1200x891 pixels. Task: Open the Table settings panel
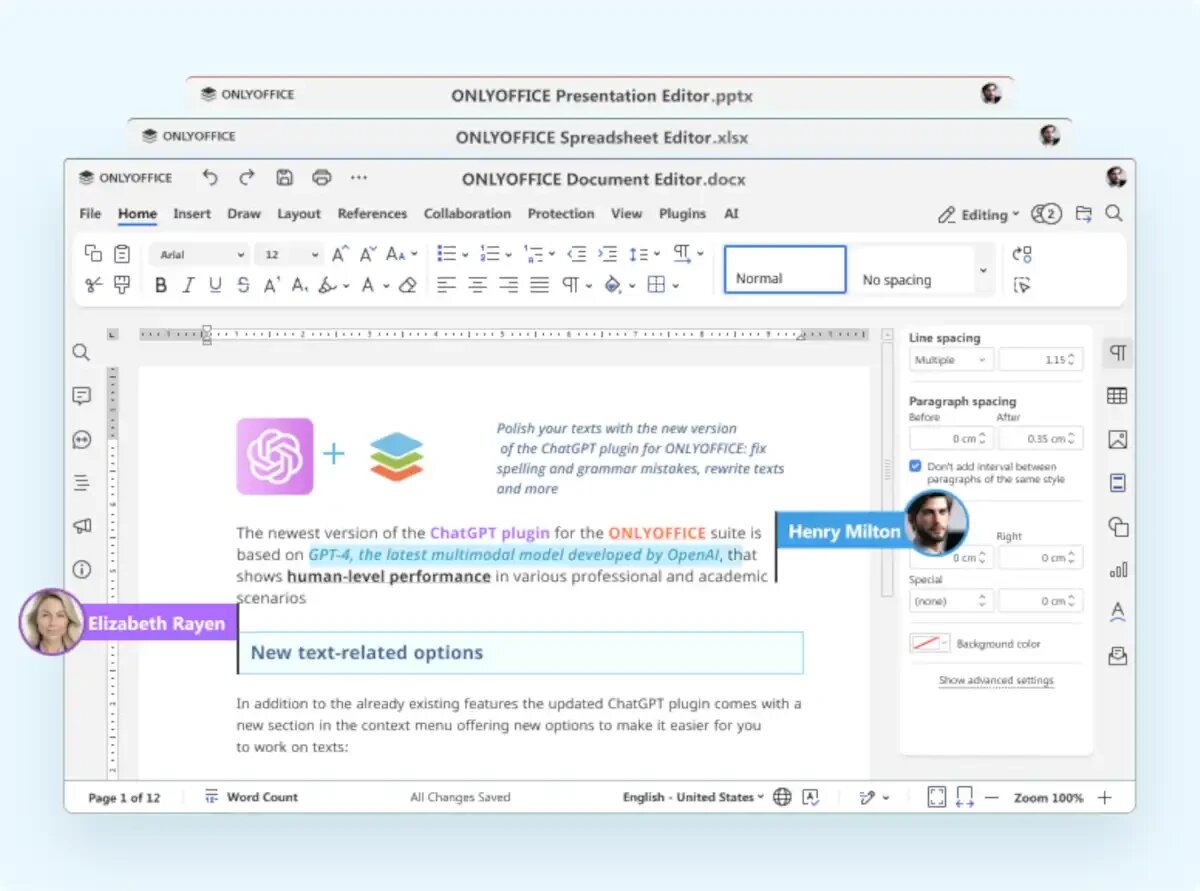click(1117, 395)
